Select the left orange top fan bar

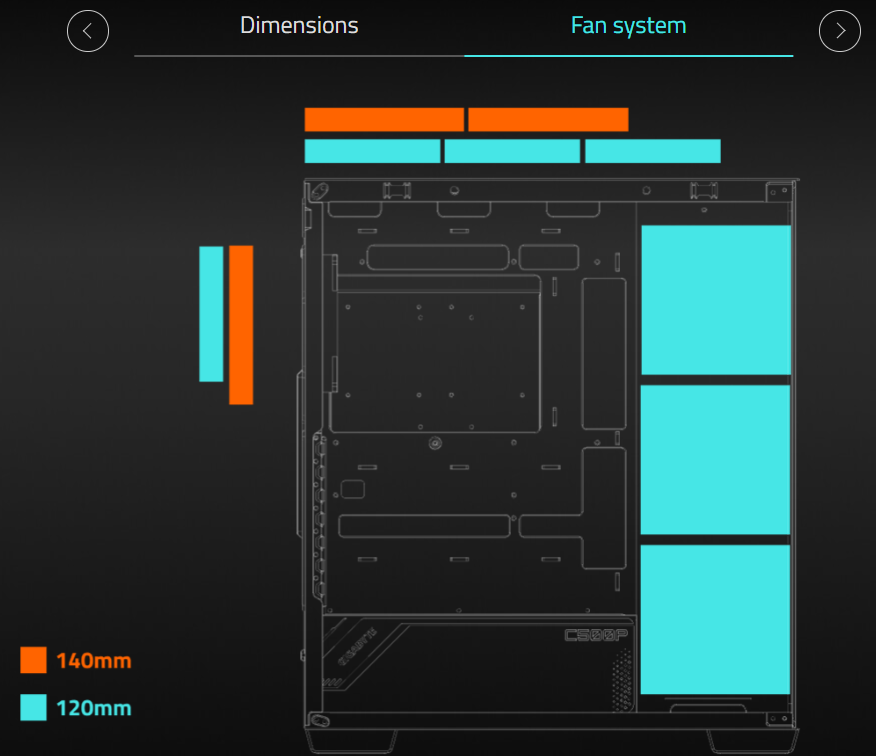tap(384, 120)
